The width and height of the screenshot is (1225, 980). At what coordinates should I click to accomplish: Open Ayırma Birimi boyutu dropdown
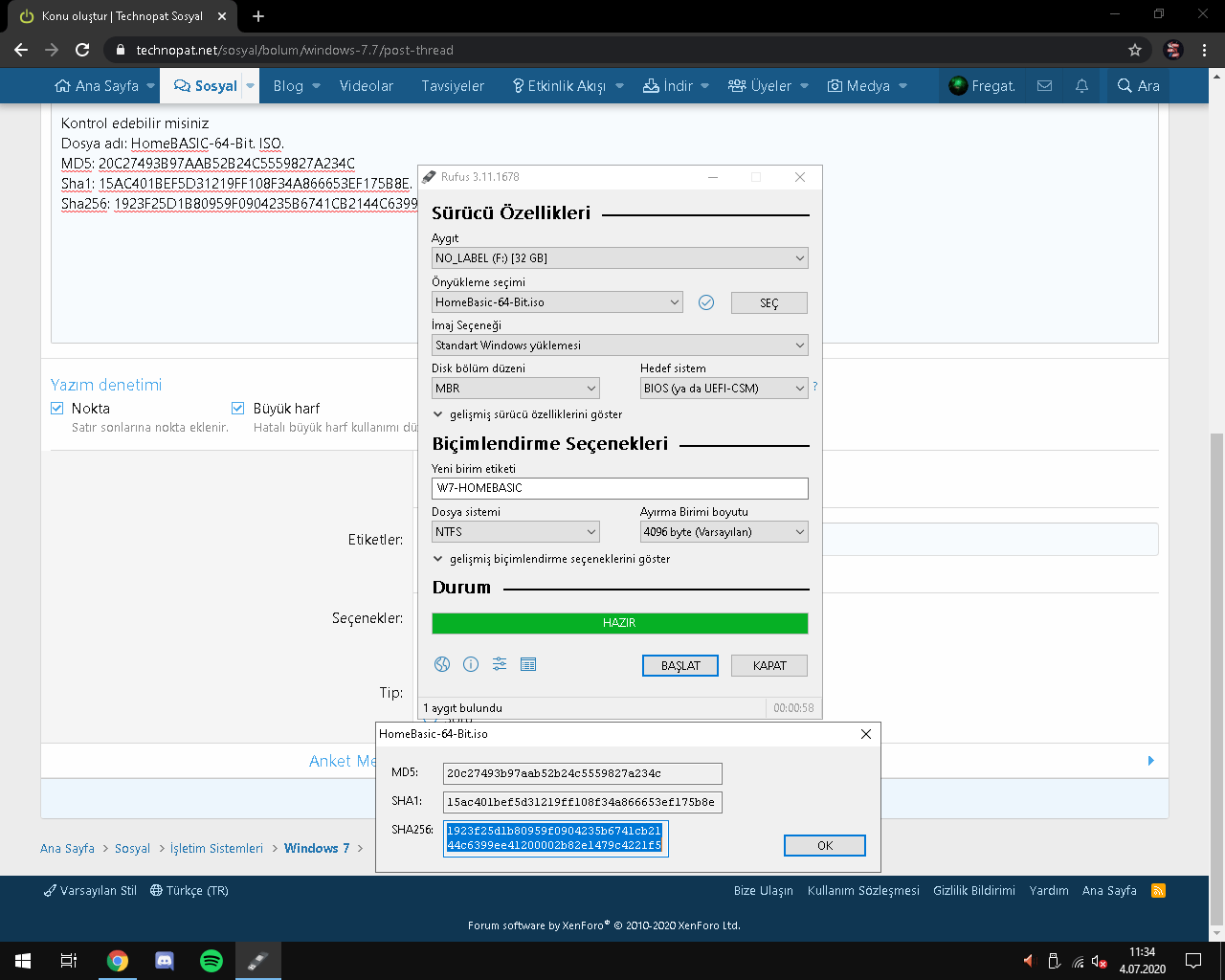[x=724, y=532]
